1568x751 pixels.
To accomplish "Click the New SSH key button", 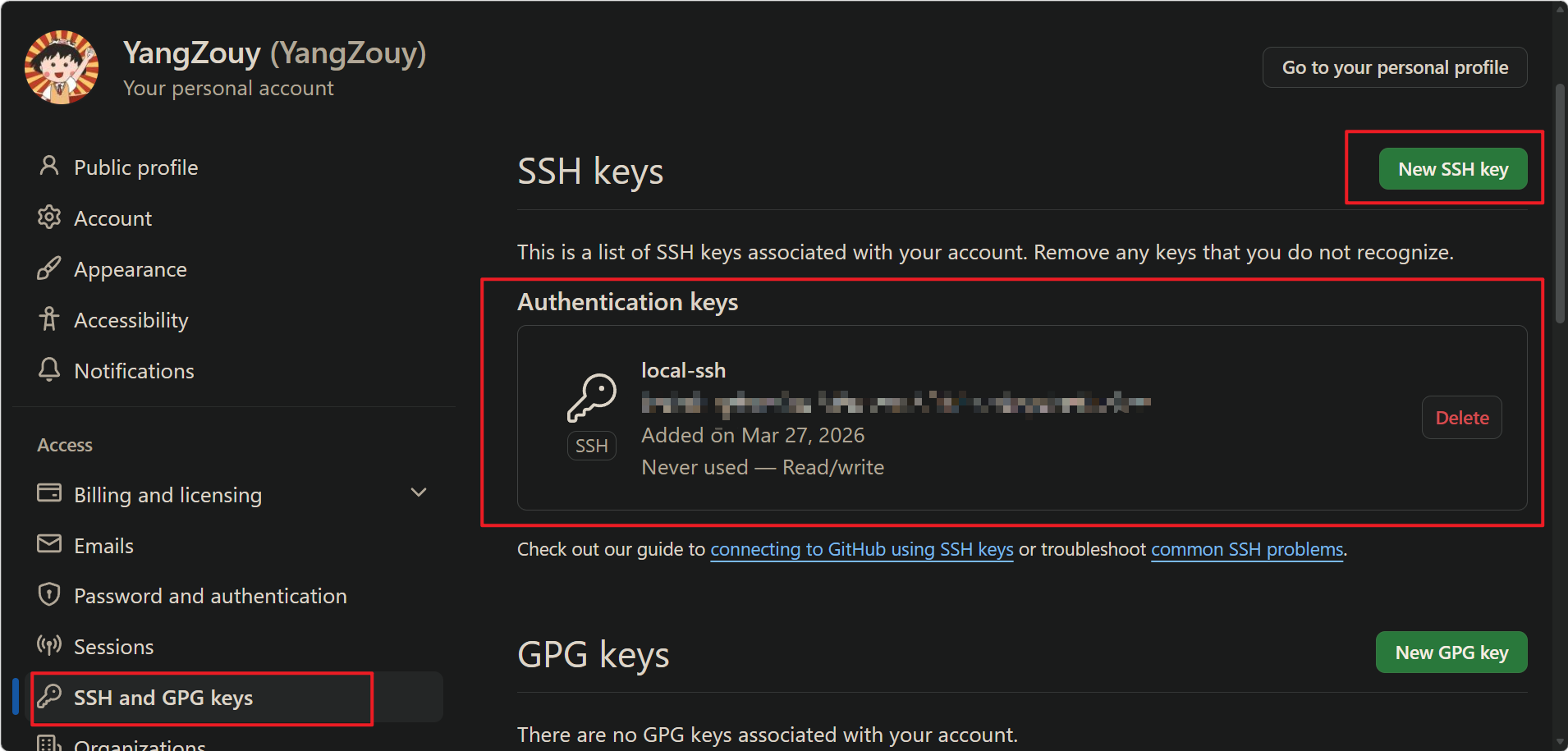I will pyautogui.click(x=1452, y=169).
